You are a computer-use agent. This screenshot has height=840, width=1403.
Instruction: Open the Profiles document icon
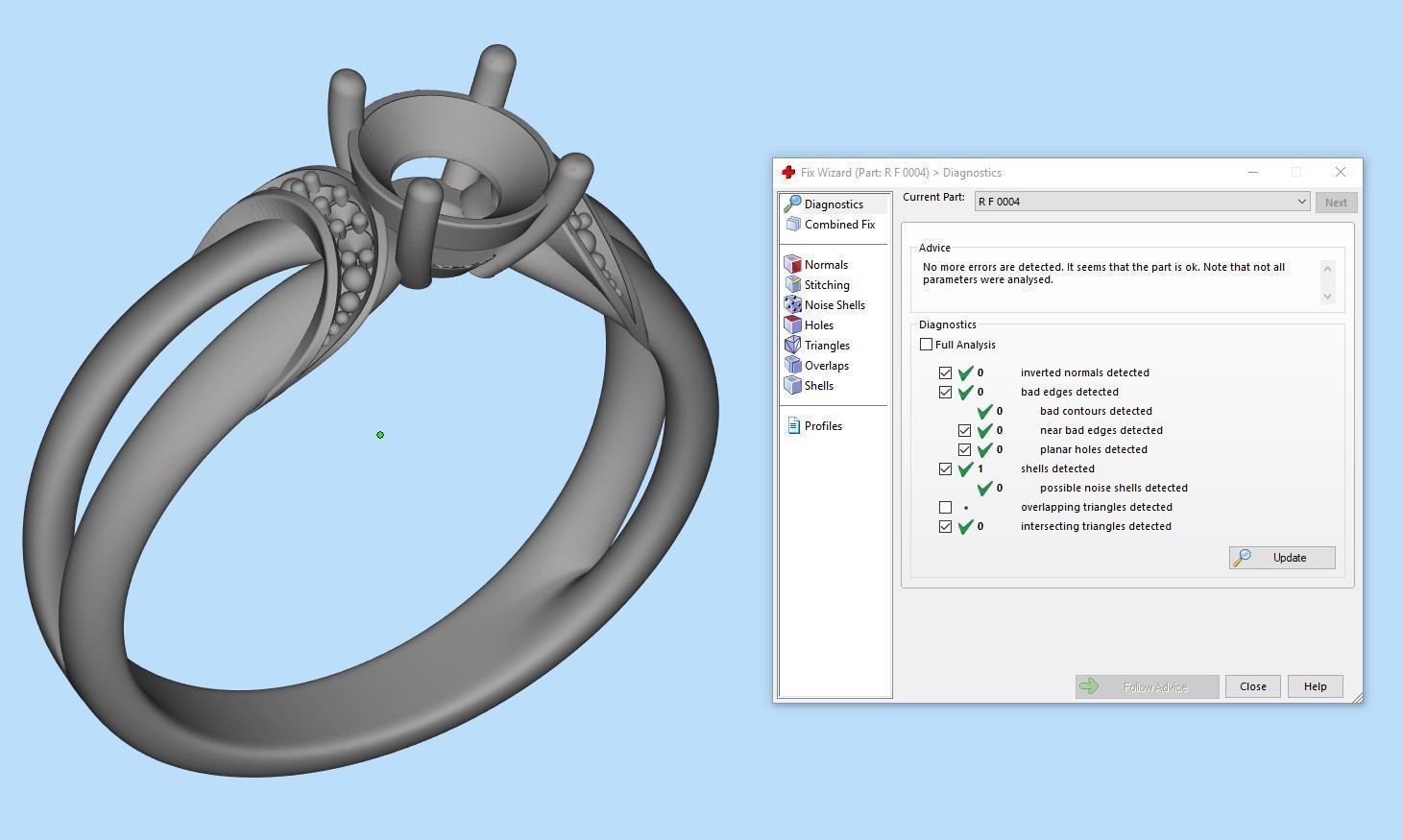[793, 425]
